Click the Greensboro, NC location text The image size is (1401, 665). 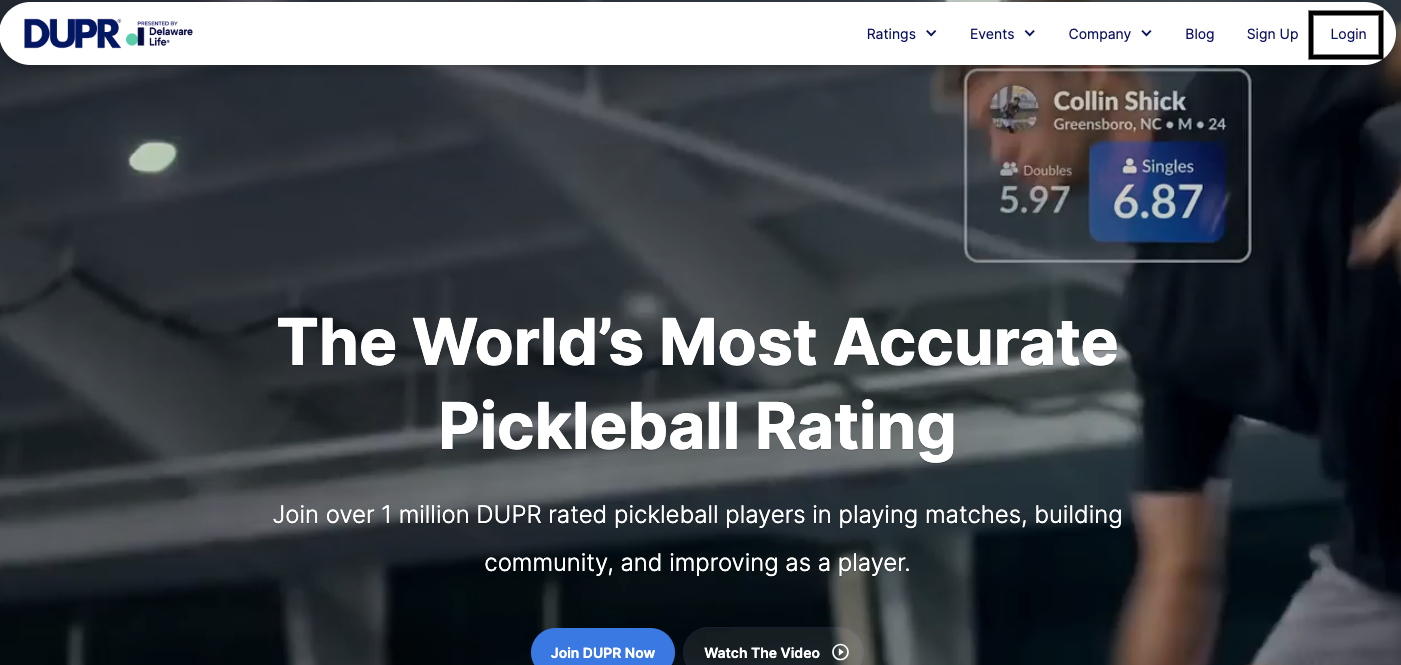pyautogui.click(x=1107, y=125)
